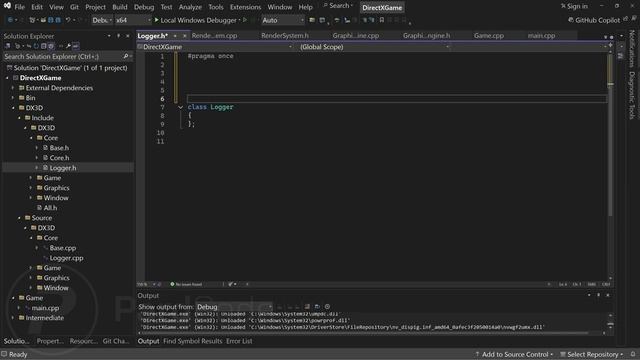Open the Extensions menu
This screenshot has height=360, width=640.
coord(245,7)
